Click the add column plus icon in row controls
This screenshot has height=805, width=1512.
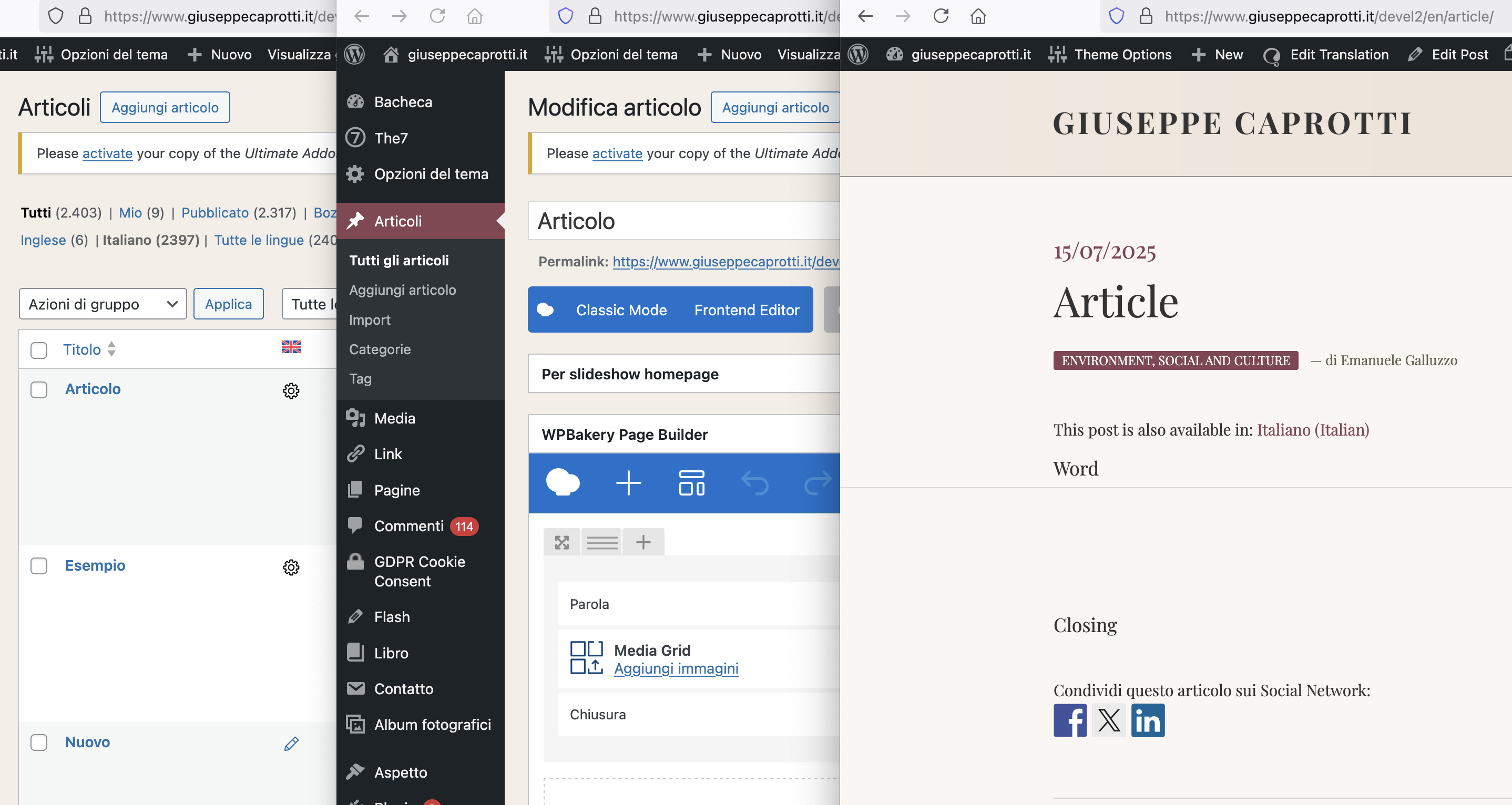(643, 542)
